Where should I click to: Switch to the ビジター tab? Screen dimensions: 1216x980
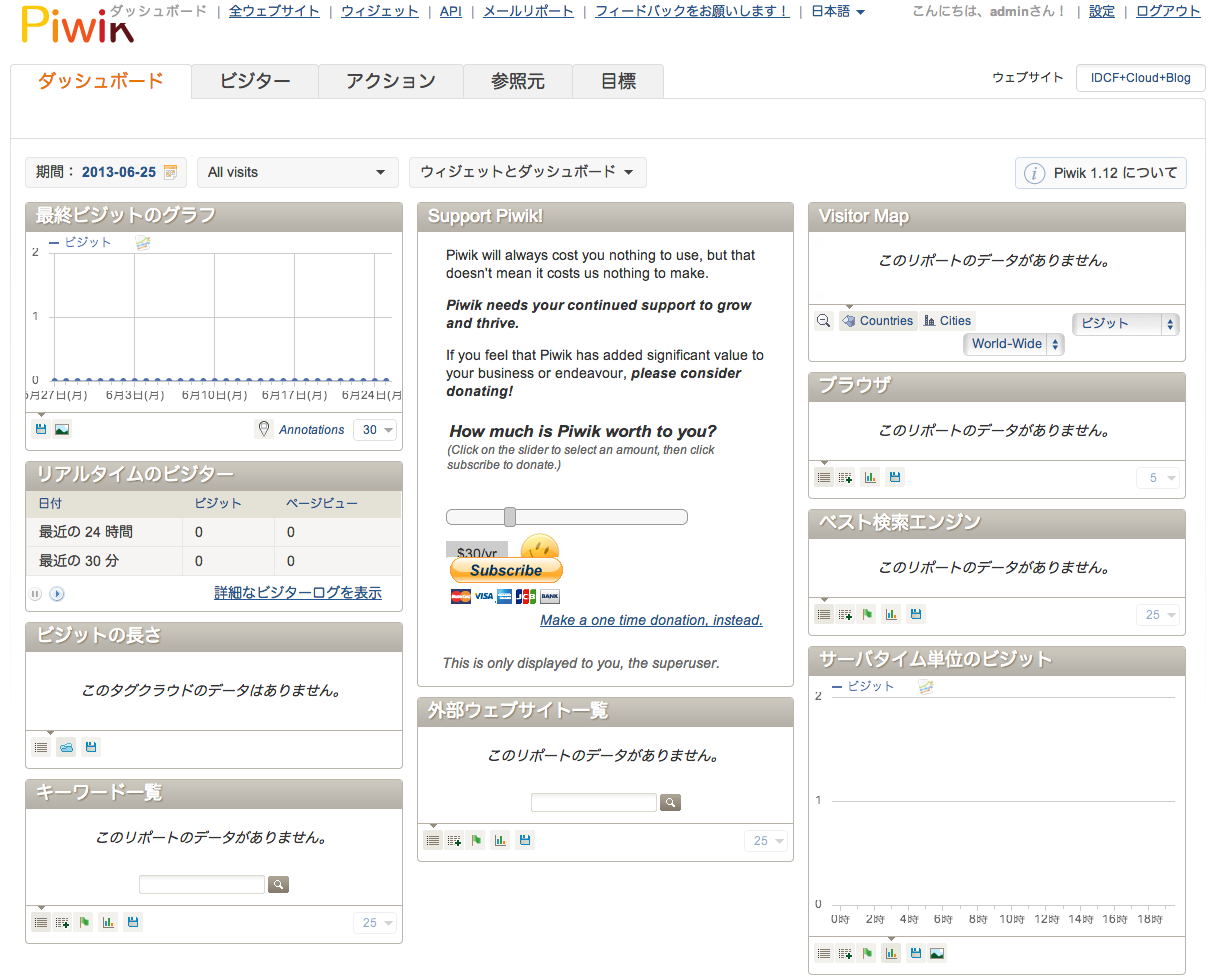click(255, 82)
